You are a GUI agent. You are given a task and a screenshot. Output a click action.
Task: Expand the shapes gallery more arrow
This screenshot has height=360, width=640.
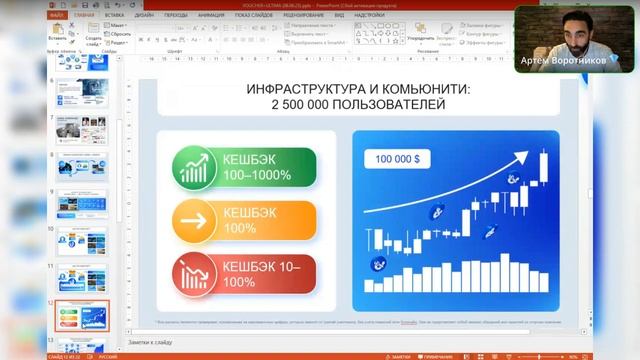(403, 41)
